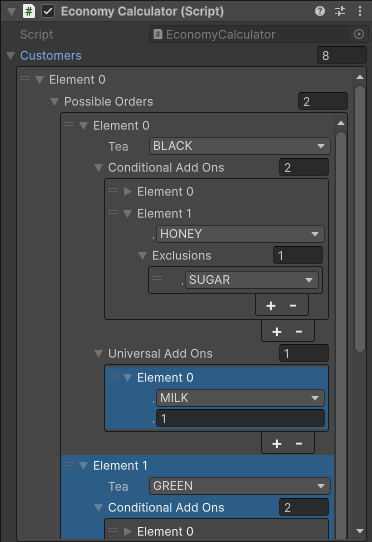The width and height of the screenshot is (372, 542).
Task: Expand Element 0 under BLACK tea's Conditional Add Ons
Action: [128, 191]
